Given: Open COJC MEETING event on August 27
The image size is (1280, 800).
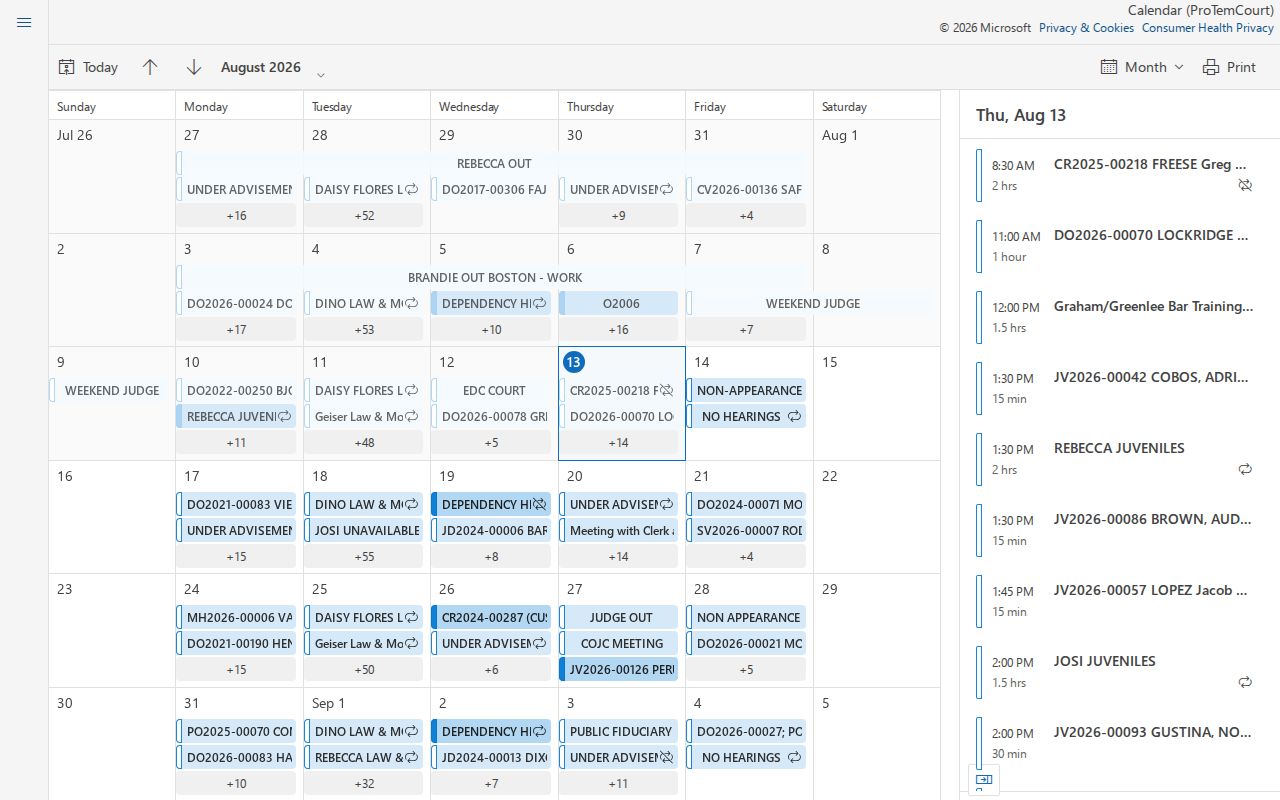Looking at the screenshot, I should pyautogui.click(x=619, y=644).
